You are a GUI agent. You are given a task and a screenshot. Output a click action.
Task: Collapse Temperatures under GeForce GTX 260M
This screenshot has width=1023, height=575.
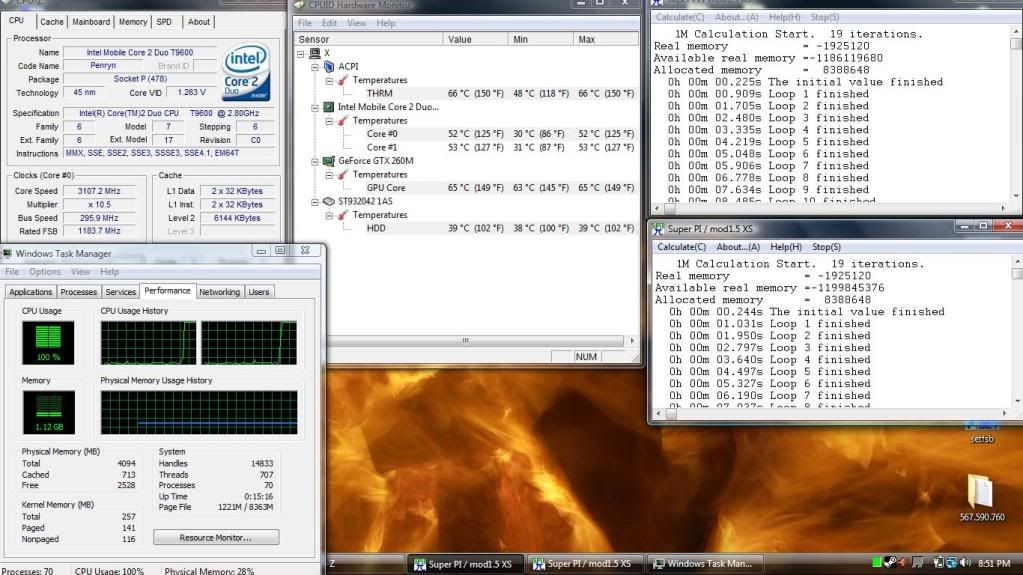tap(329, 174)
